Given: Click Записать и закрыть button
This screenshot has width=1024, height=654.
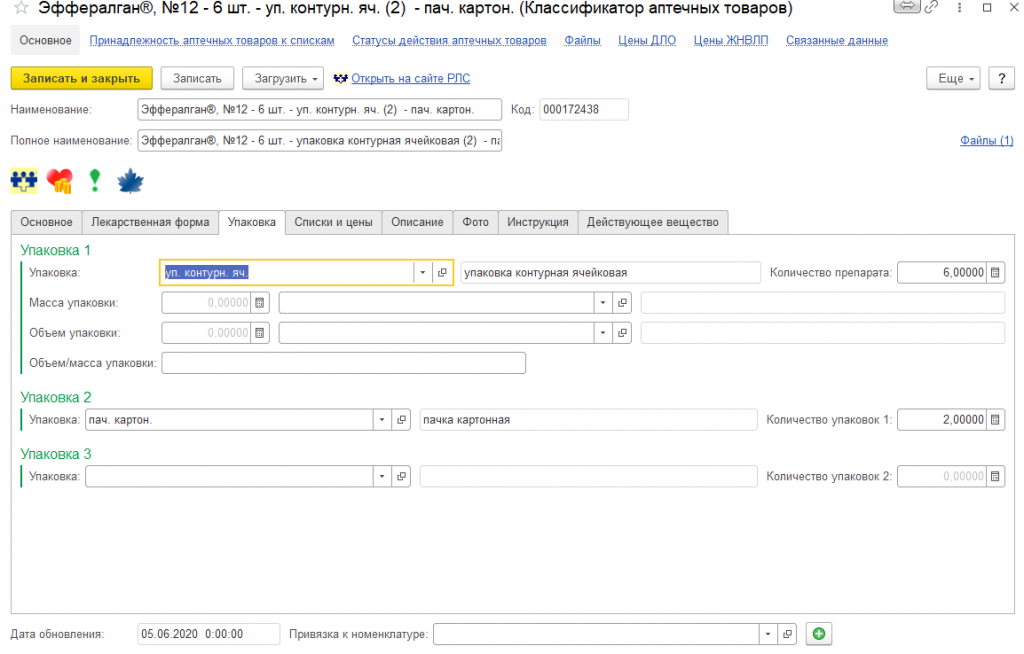Looking at the screenshot, I should click(82, 78).
